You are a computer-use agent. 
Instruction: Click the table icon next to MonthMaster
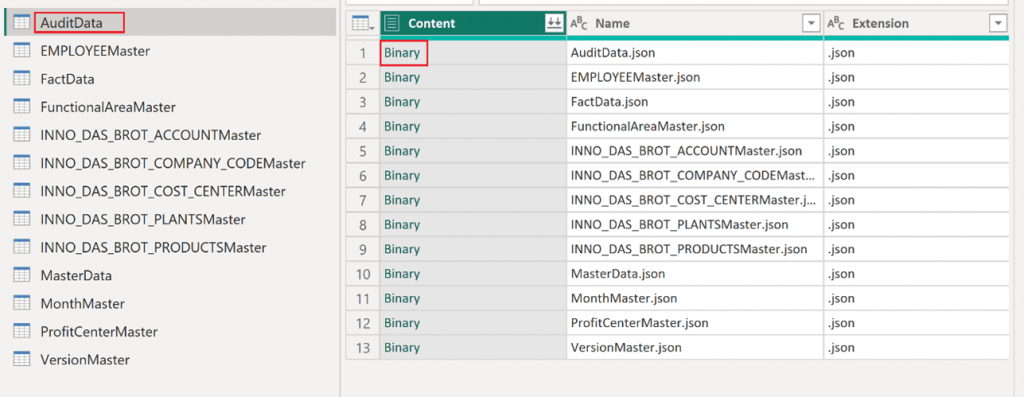tap(22, 304)
